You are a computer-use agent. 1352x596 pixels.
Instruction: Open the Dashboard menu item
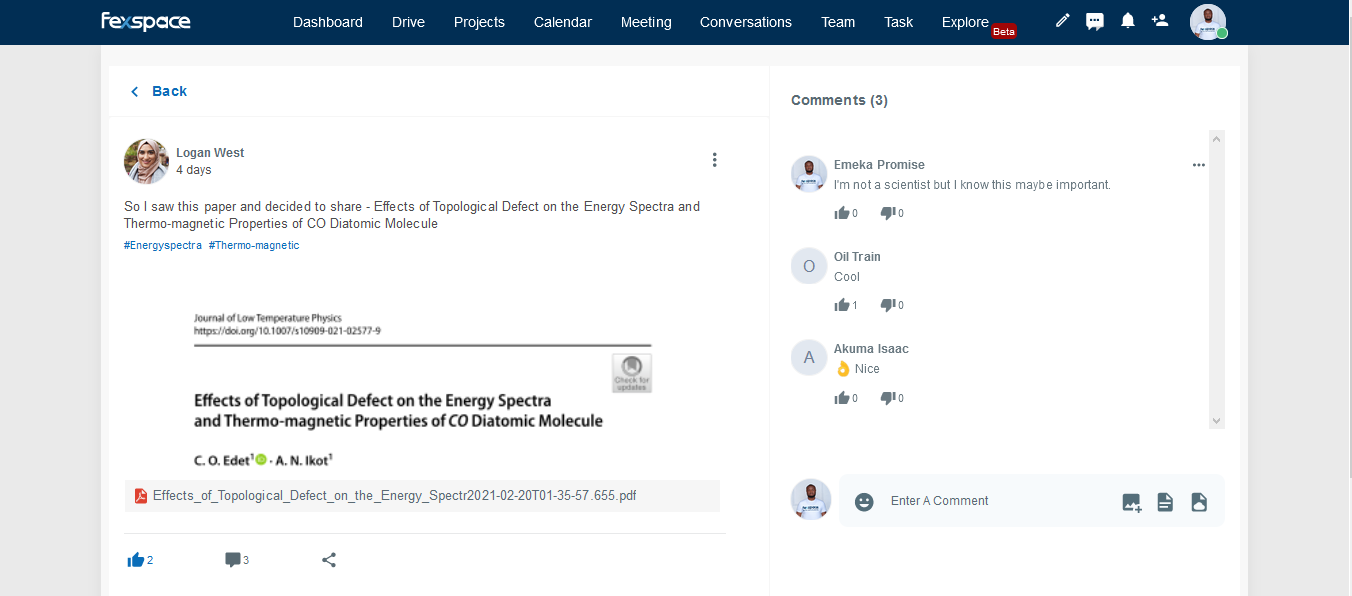point(328,22)
